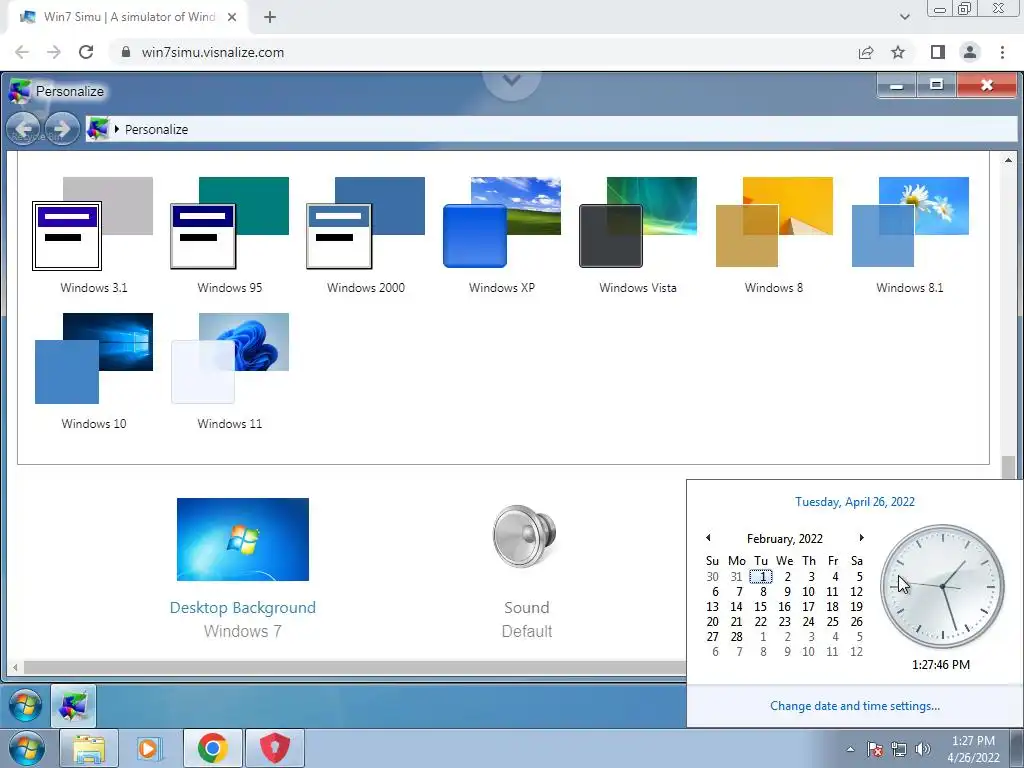Open Desktop Background settings
The height and width of the screenshot is (768, 1024).
[x=242, y=539]
